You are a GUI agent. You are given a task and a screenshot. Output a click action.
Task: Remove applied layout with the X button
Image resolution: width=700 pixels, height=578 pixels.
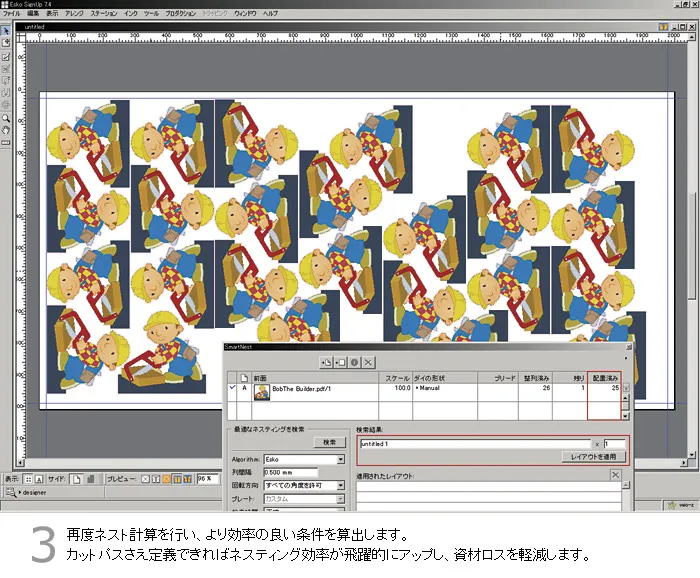pyautogui.click(x=614, y=476)
